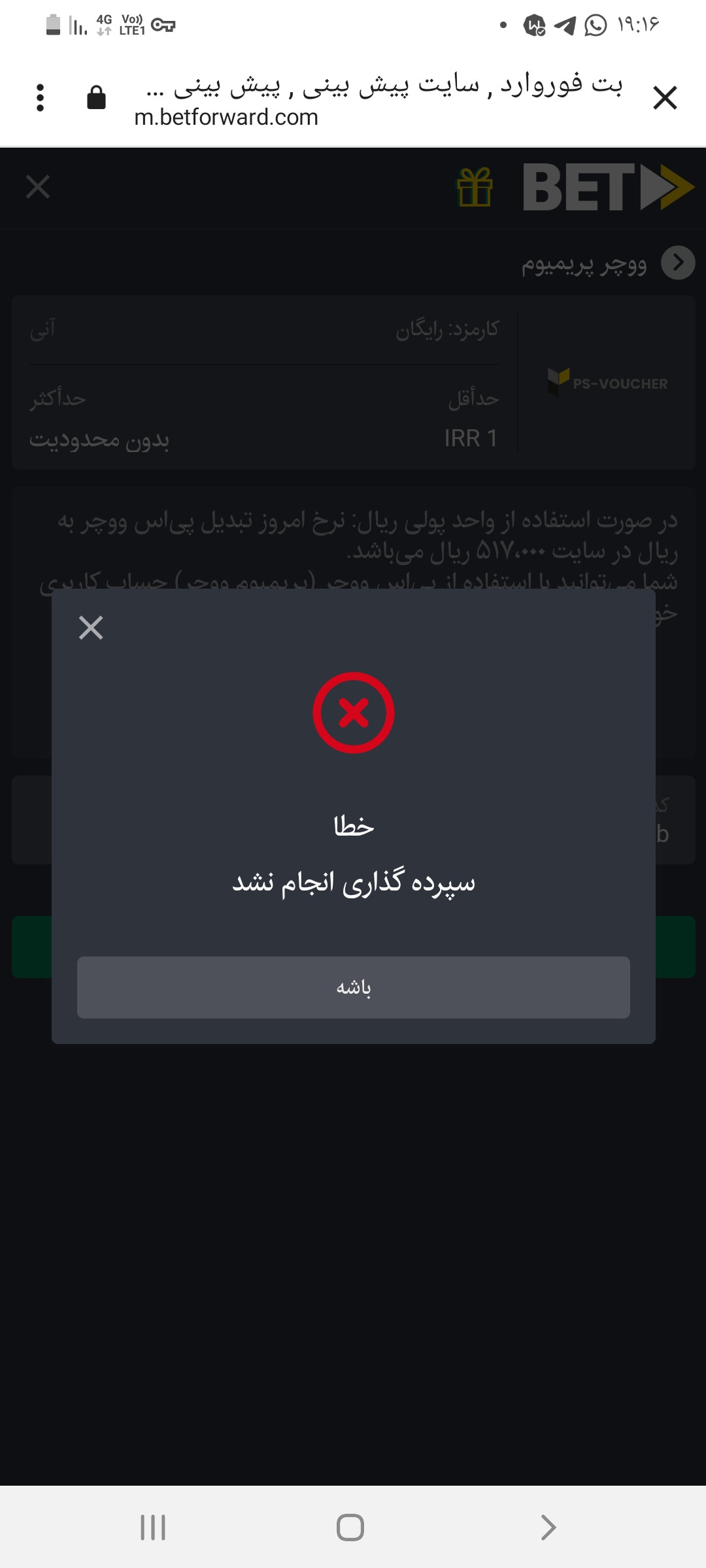Open the browser three-dot menu
Viewport: 706px width, 1568px height.
[x=41, y=98]
